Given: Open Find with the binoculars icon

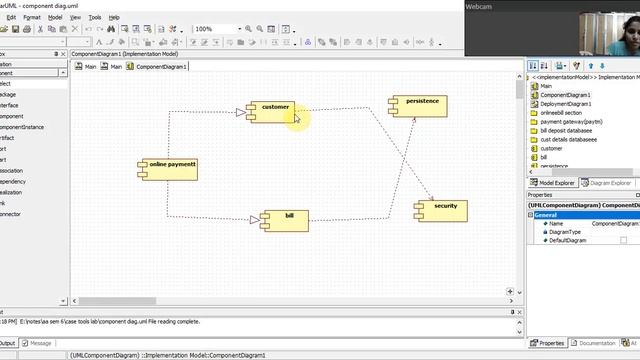Looking at the screenshot, I should pos(111,29).
